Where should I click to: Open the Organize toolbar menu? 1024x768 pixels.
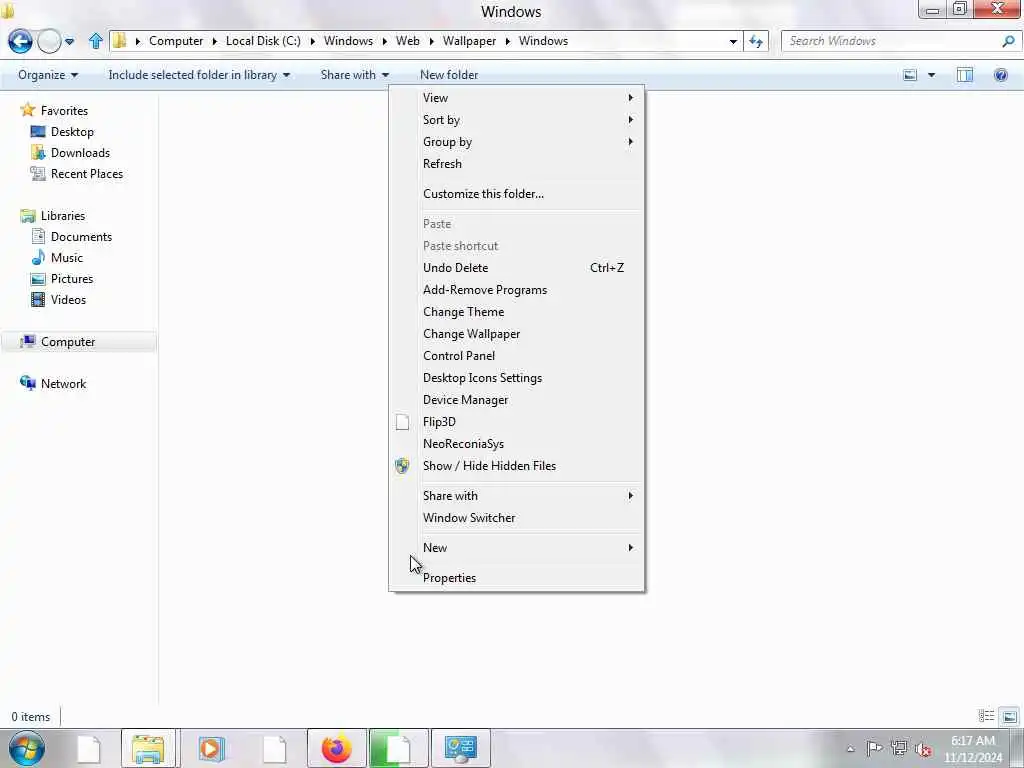point(48,75)
